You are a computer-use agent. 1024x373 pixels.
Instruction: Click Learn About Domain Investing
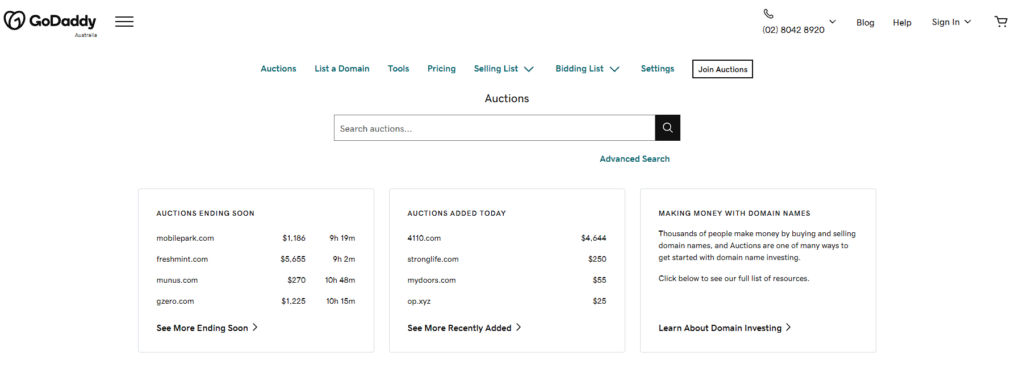pos(725,328)
